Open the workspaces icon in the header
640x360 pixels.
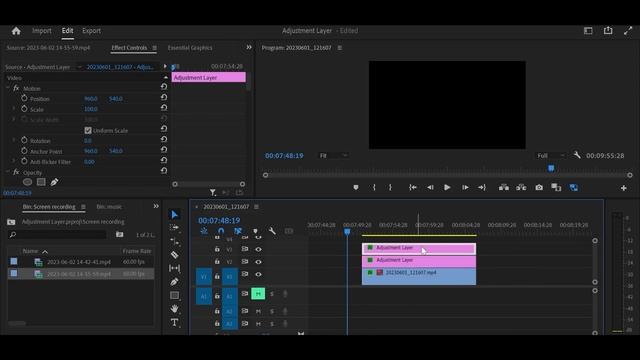pyautogui.click(x=588, y=31)
